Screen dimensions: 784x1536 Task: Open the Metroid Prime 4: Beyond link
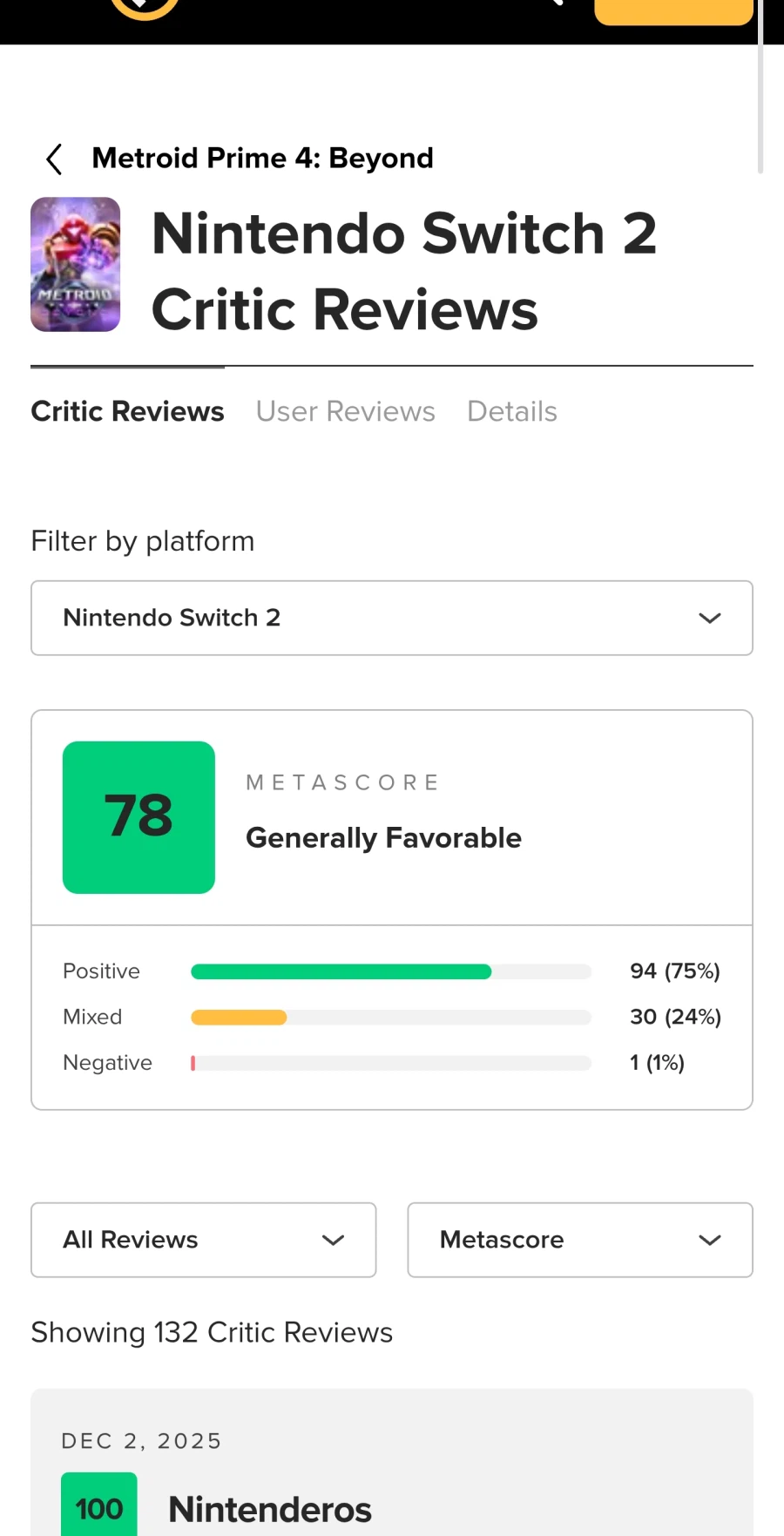click(x=262, y=159)
